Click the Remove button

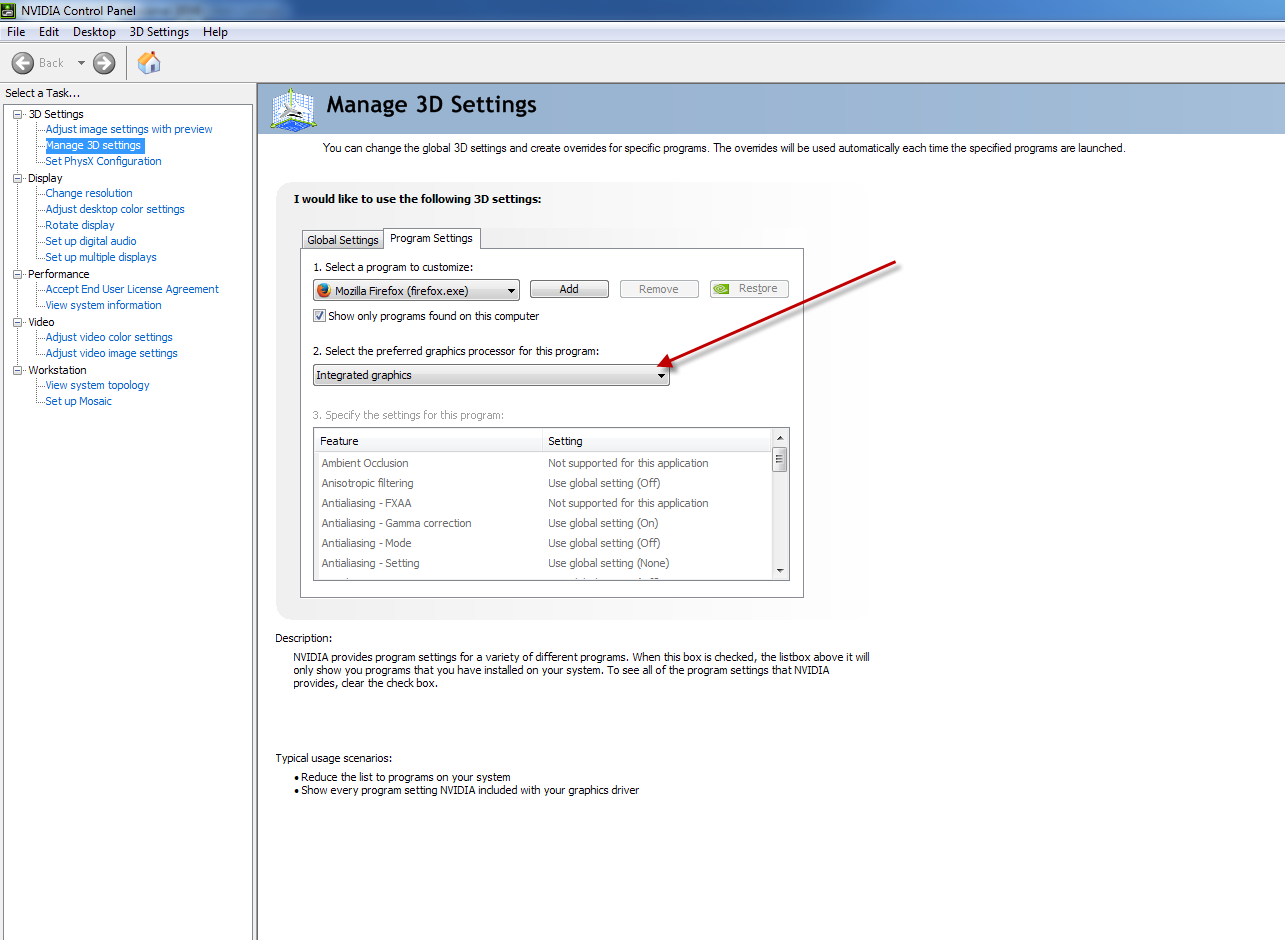(x=659, y=289)
